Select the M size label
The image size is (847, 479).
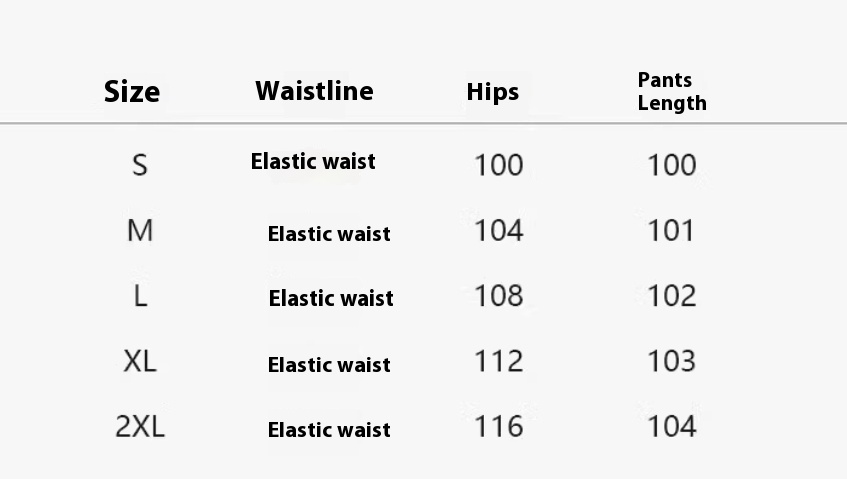pos(140,231)
